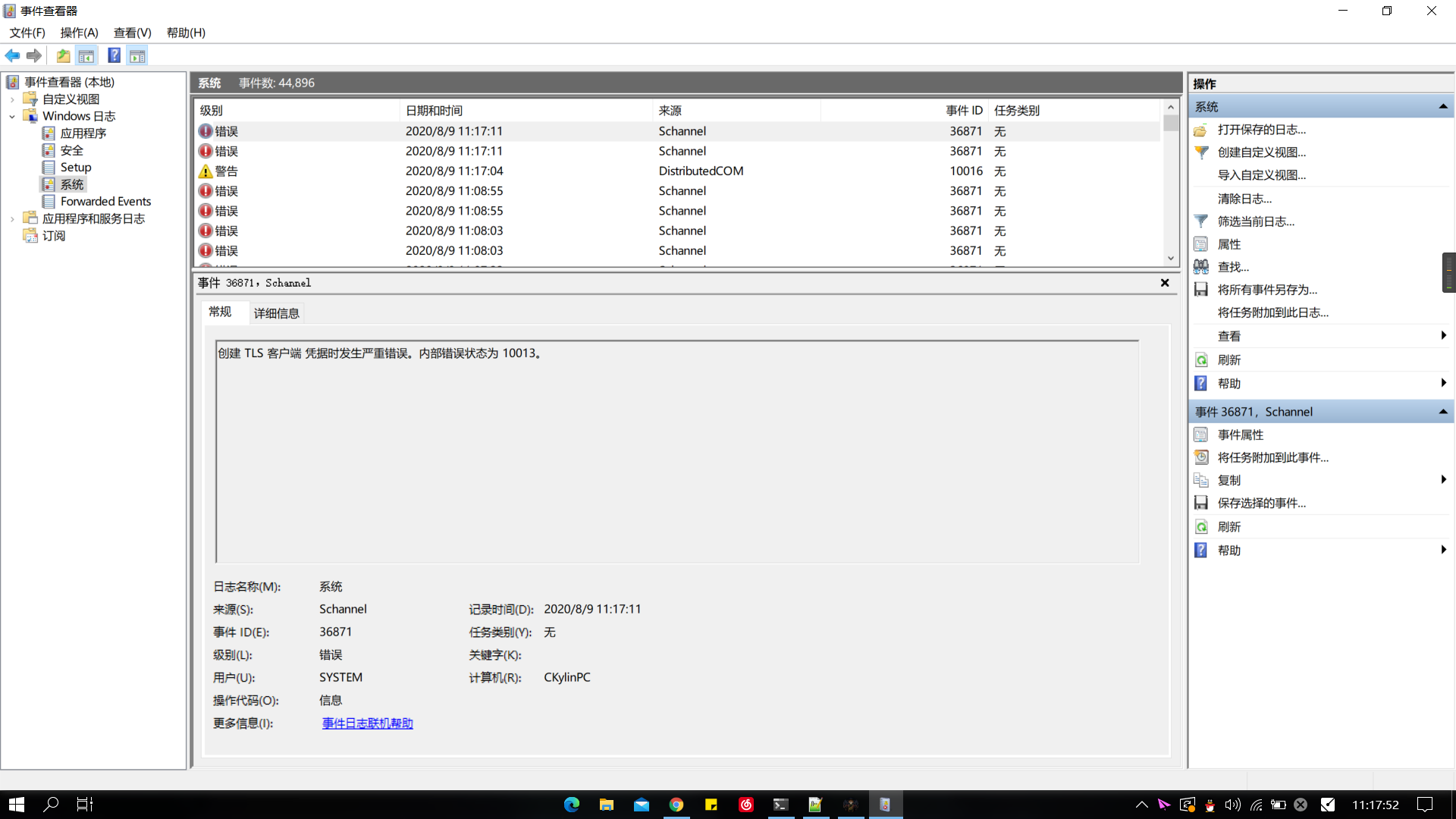The width and height of the screenshot is (1456, 819).
Task: Click the Forward arrow toolbar icon
Action: (34, 55)
